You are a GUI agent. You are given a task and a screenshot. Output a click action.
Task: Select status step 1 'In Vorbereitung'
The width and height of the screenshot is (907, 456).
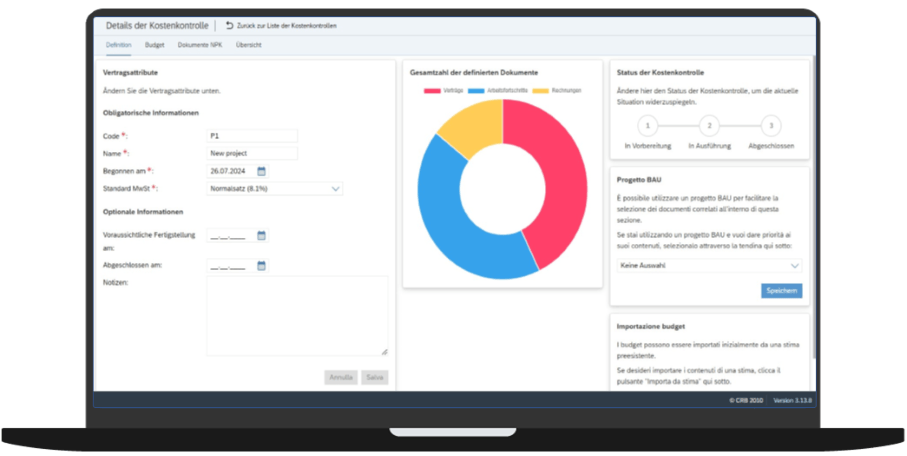647,126
